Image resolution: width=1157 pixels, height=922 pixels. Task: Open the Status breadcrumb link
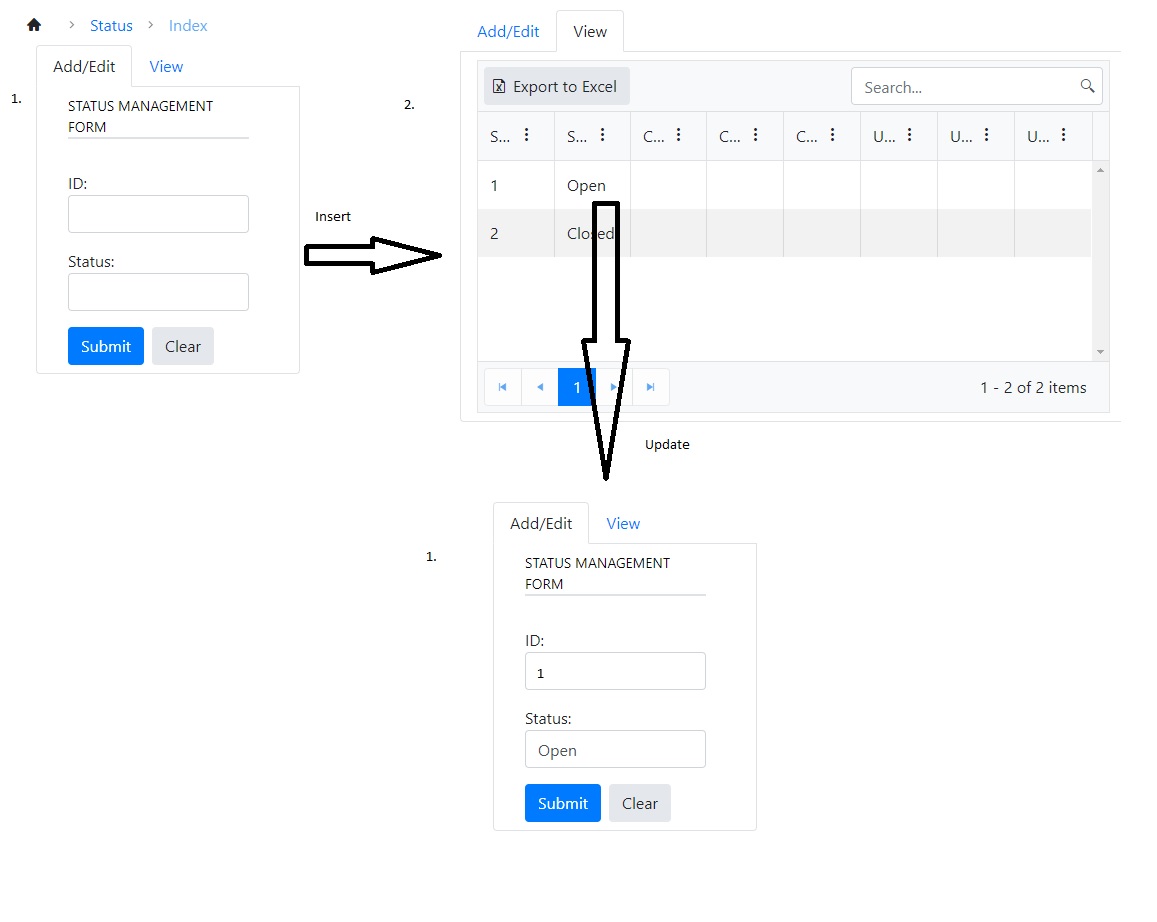point(111,25)
